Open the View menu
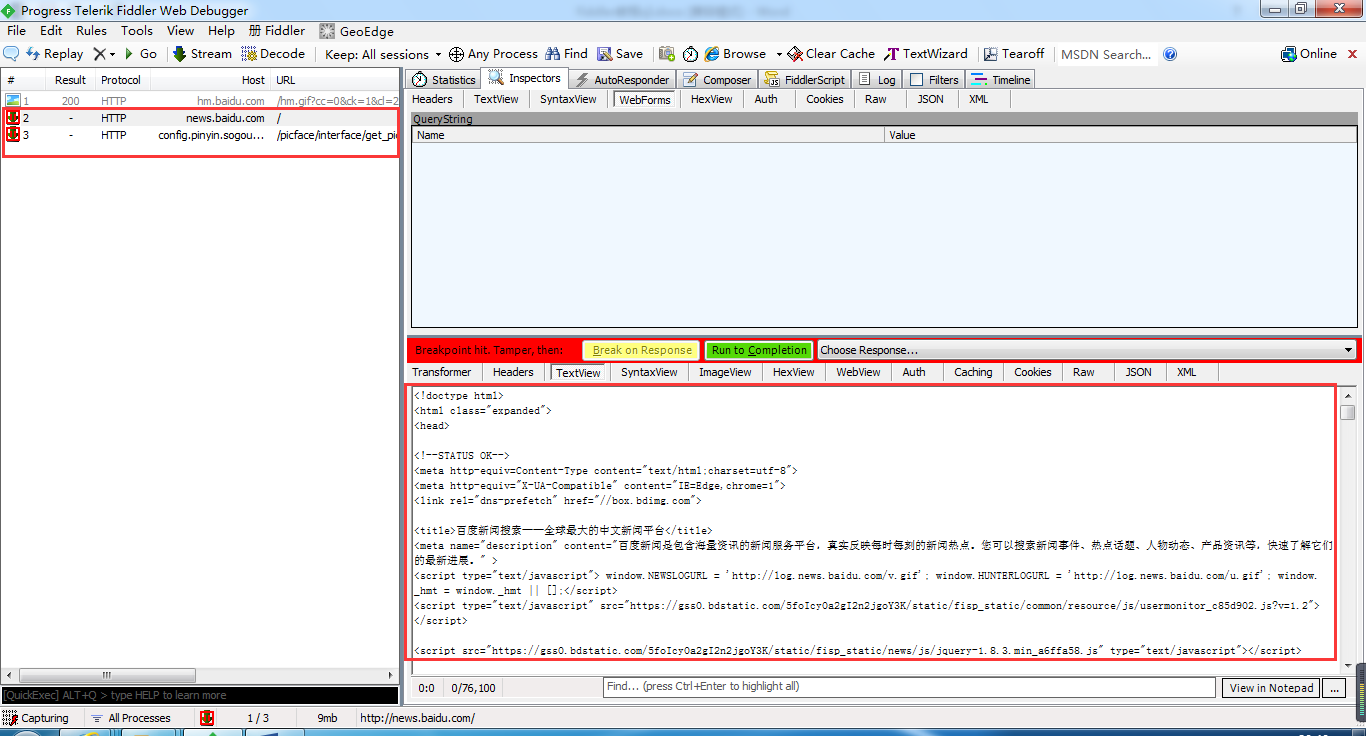This screenshot has height=736, width=1366. (181, 31)
